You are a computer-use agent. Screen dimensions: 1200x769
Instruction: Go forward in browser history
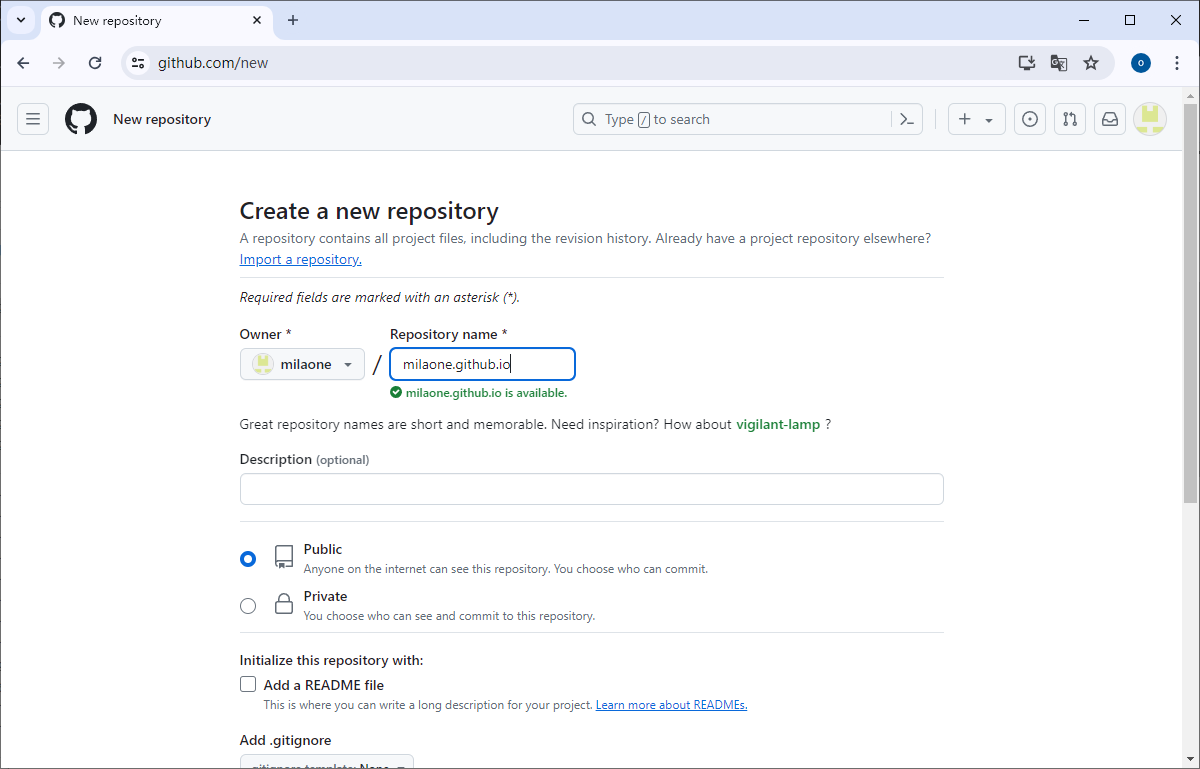[59, 63]
